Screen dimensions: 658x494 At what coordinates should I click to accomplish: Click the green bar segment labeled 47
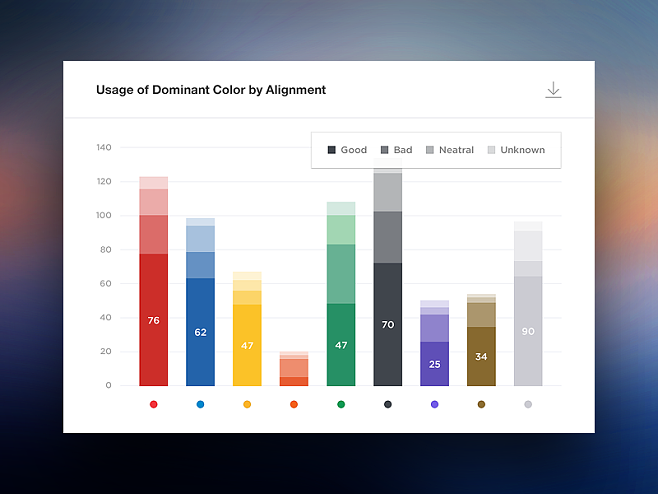pyautogui.click(x=341, y=345)
